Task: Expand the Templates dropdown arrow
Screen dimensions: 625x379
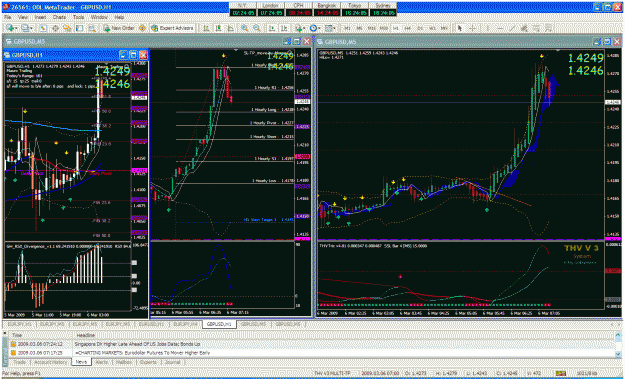Action: point(334,28)
